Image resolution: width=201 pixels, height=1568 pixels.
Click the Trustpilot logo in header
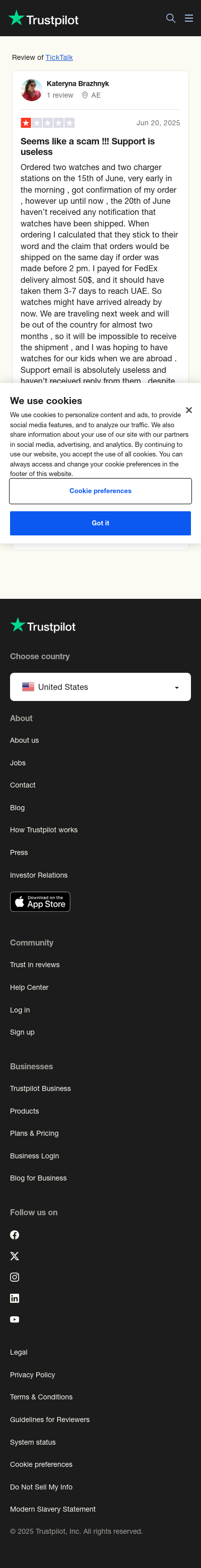pyautogui.click(x=43, y=19)
